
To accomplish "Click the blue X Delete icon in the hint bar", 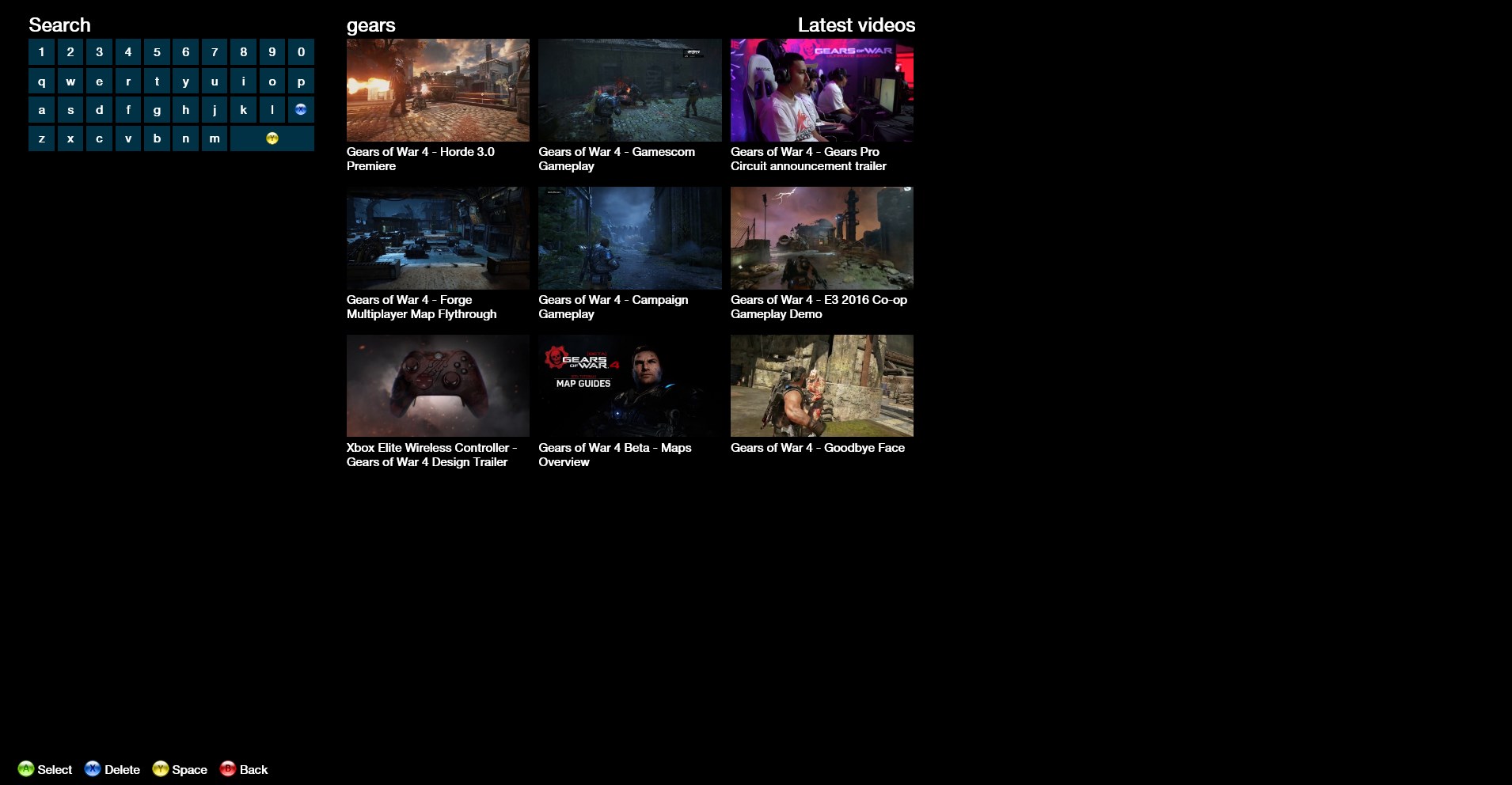I will (x=93, y=769).
